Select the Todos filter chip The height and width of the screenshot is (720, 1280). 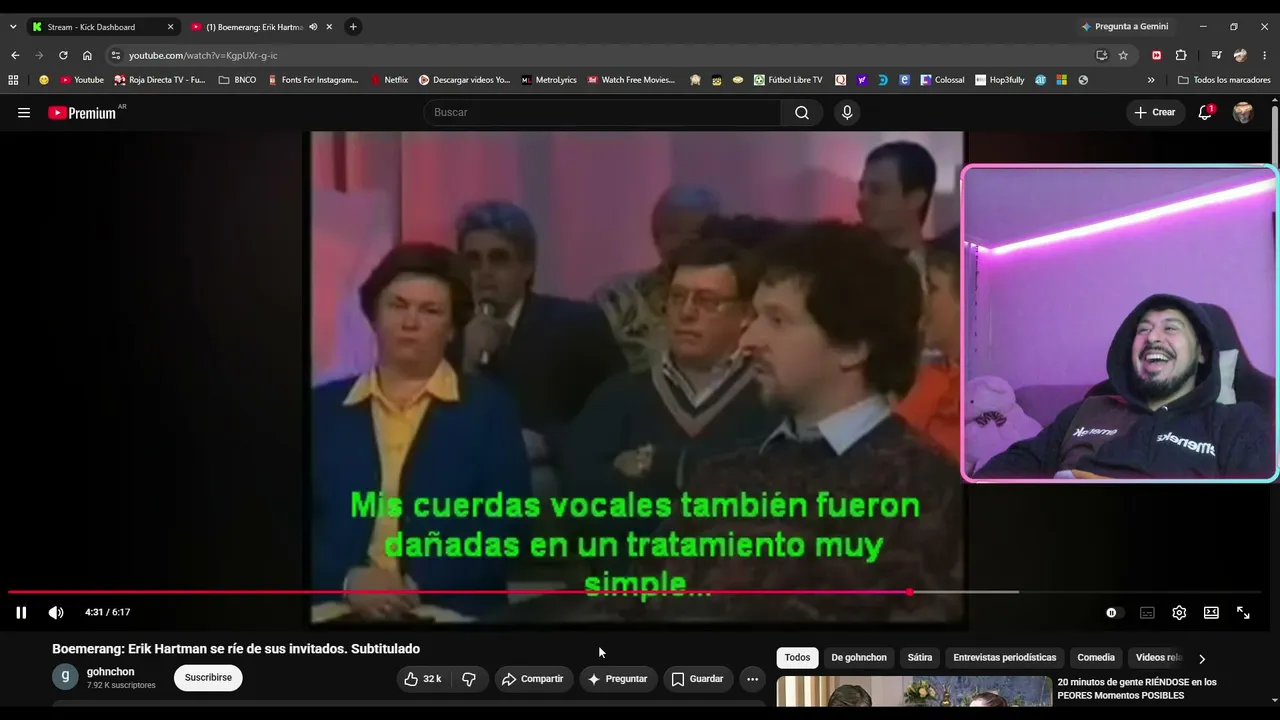click(x=797, y=658)
